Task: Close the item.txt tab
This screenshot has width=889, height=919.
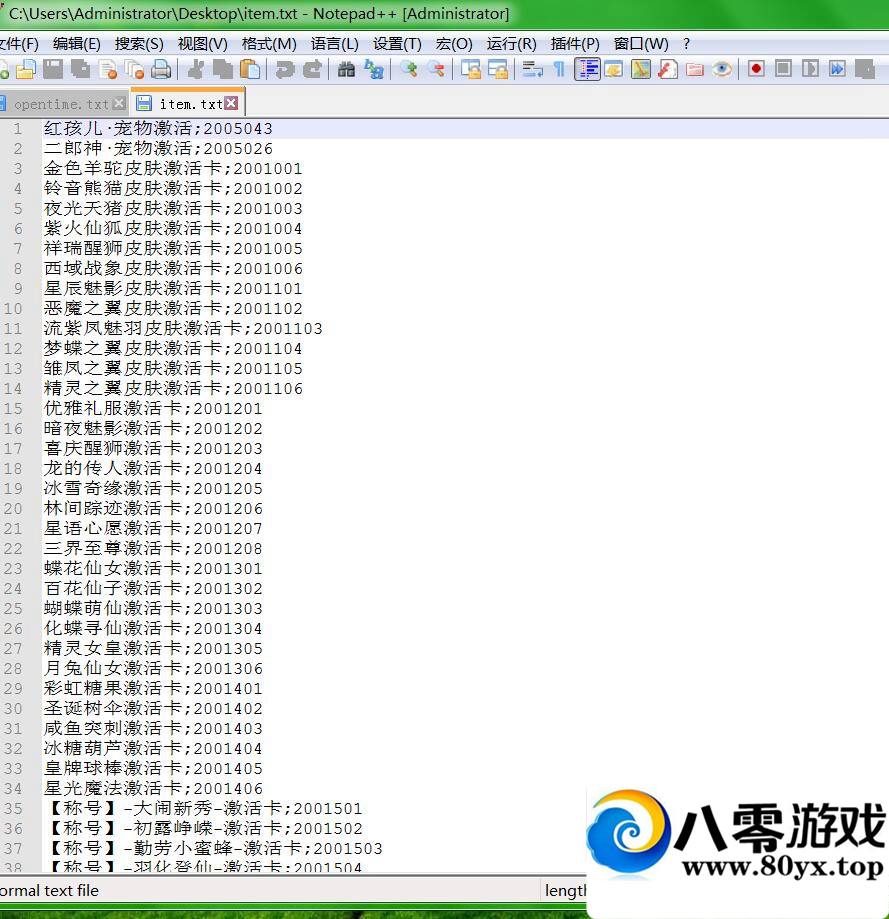Action: point(232,104)
